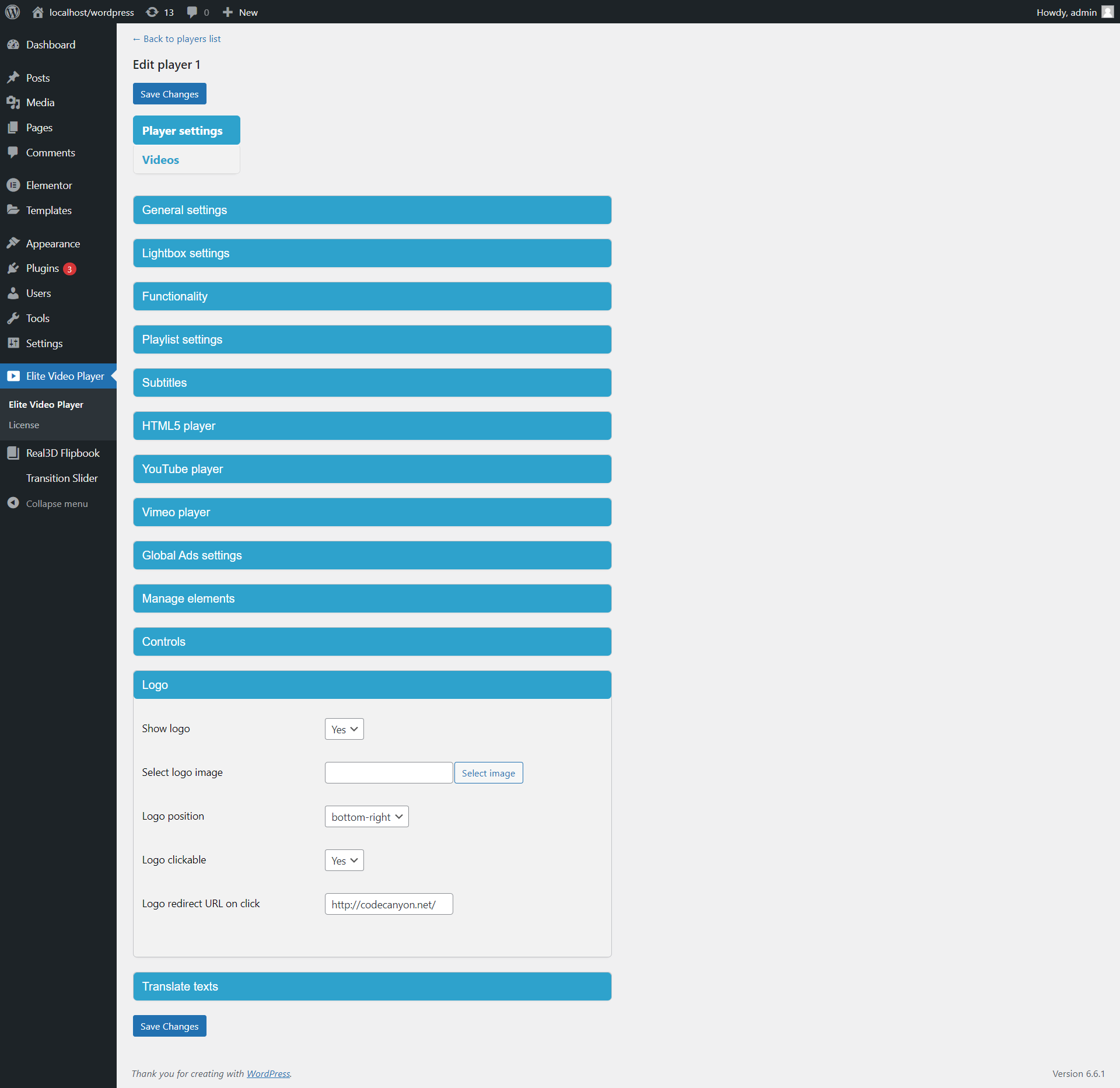
Task: Follow the Back to players list link
Action: click(x=177, y=39)
